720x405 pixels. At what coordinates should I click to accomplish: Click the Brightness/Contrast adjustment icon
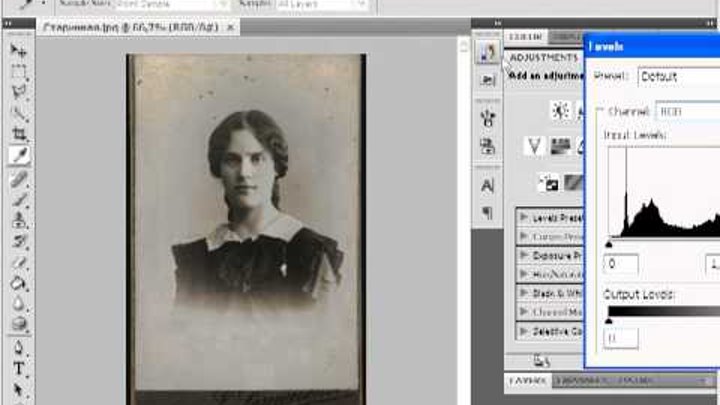point(559,110)
